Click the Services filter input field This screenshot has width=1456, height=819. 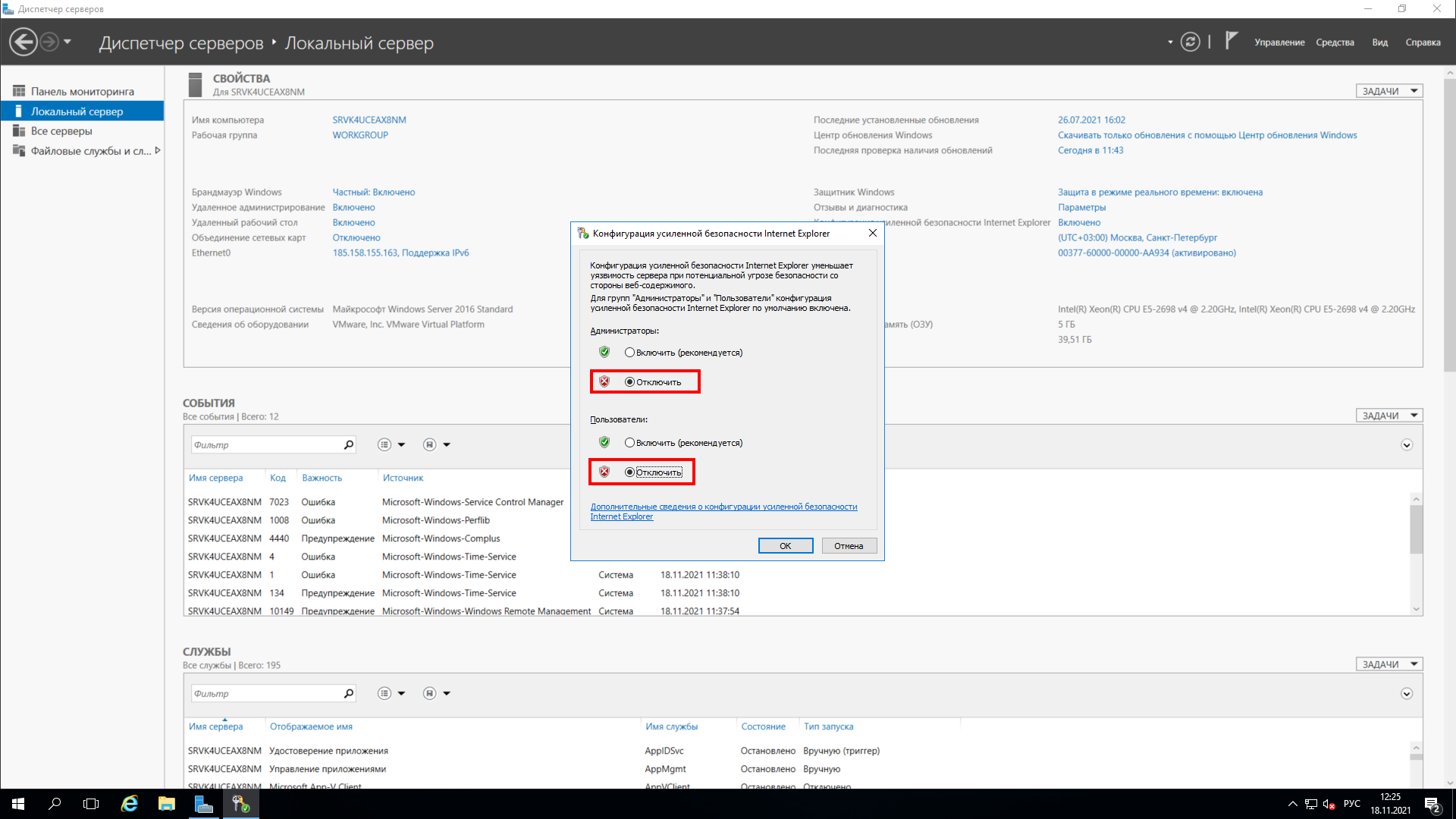click(265, 694)
